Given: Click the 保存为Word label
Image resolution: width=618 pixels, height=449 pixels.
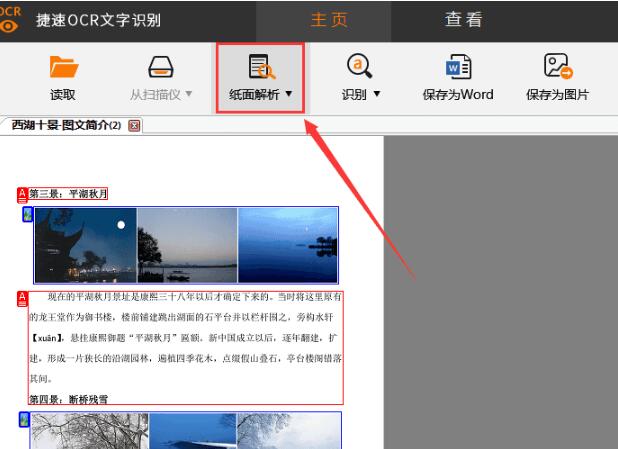Looking at the screenshot, I should [458, 95].
